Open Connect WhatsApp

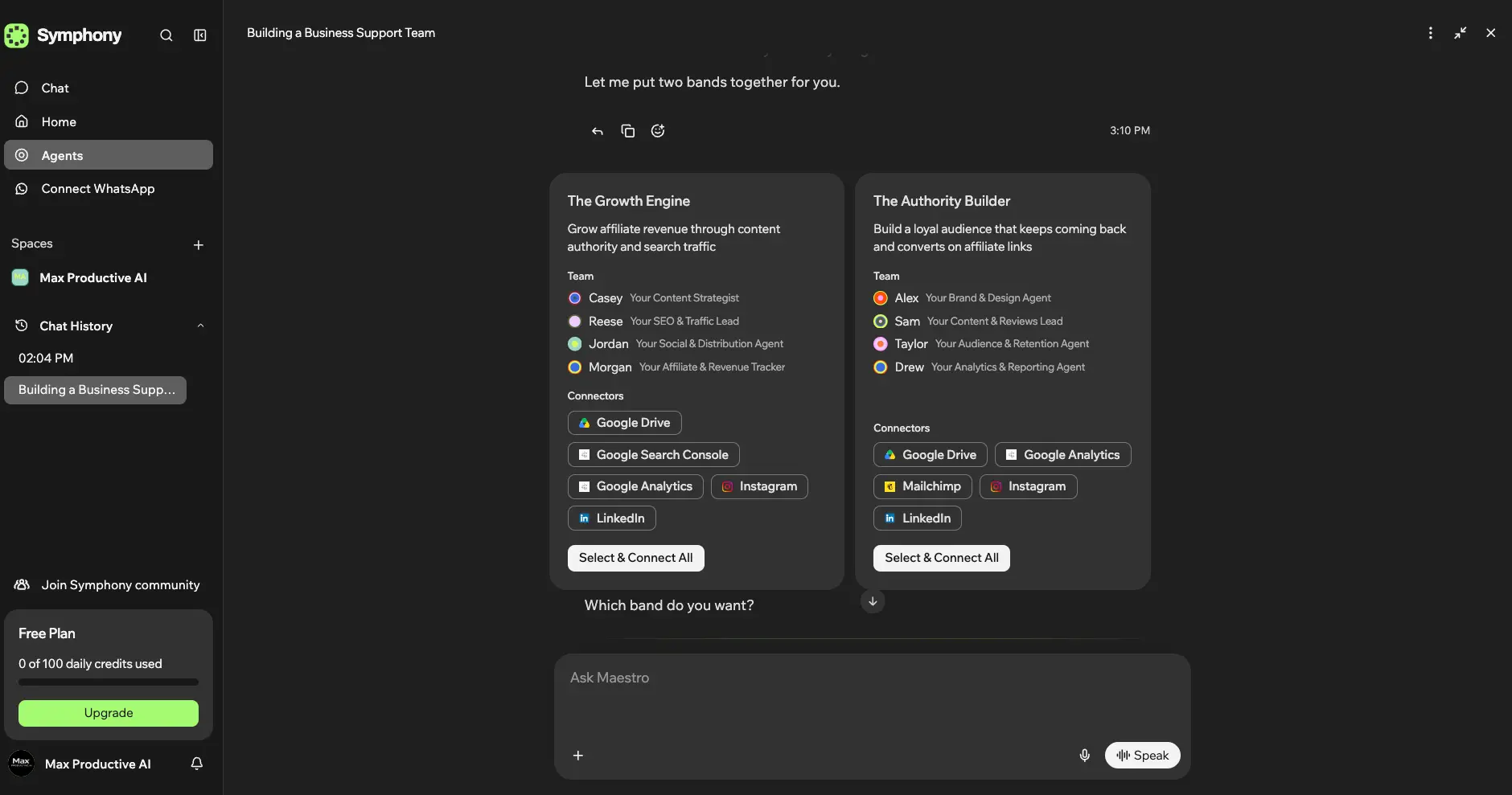point(109,189)
